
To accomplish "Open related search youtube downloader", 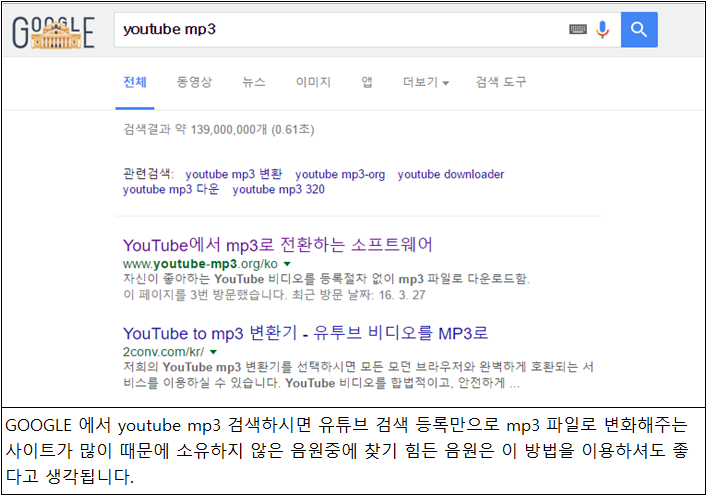I will [451, 174].
